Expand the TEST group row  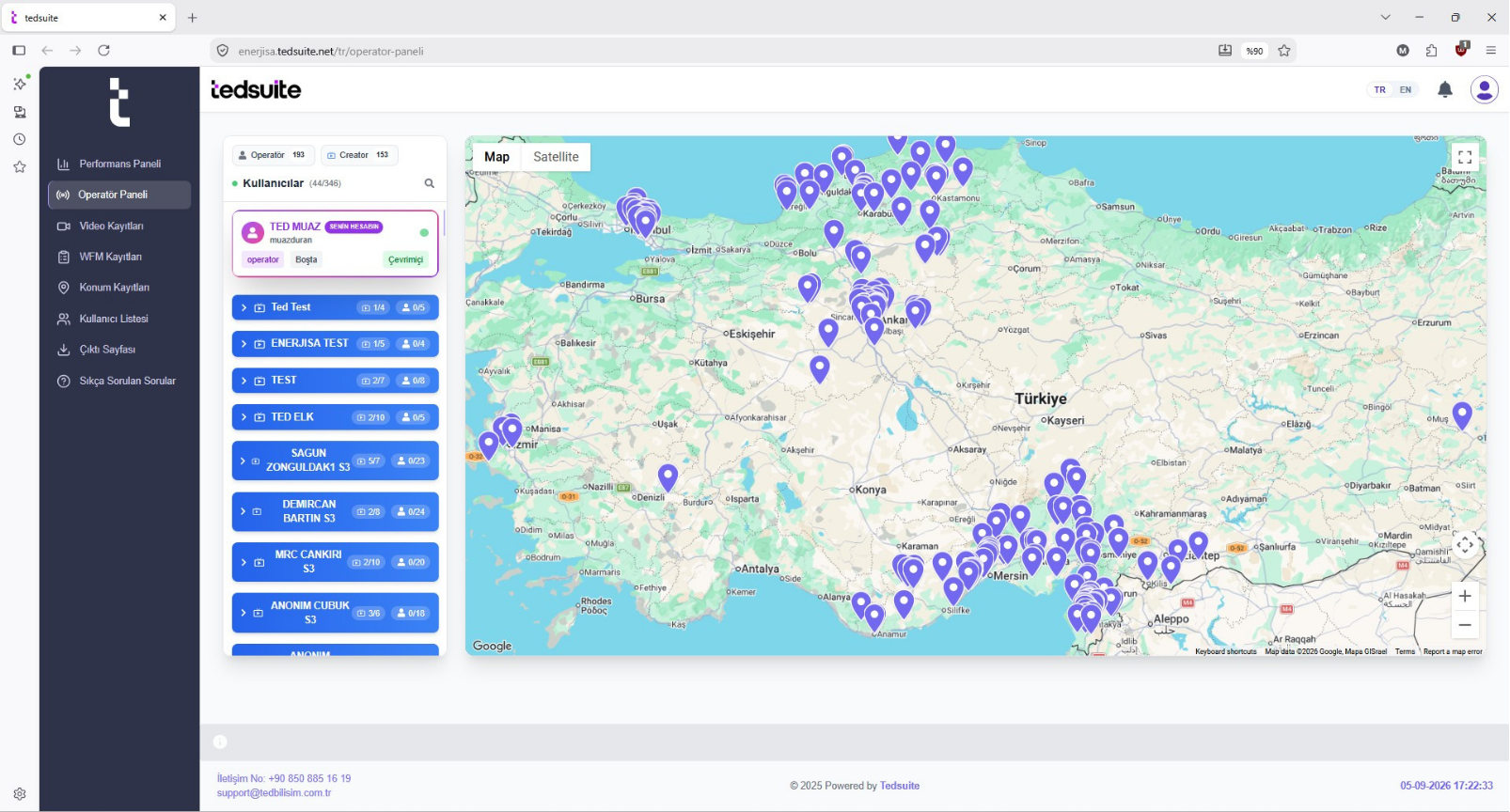click(x=335, y=381)
